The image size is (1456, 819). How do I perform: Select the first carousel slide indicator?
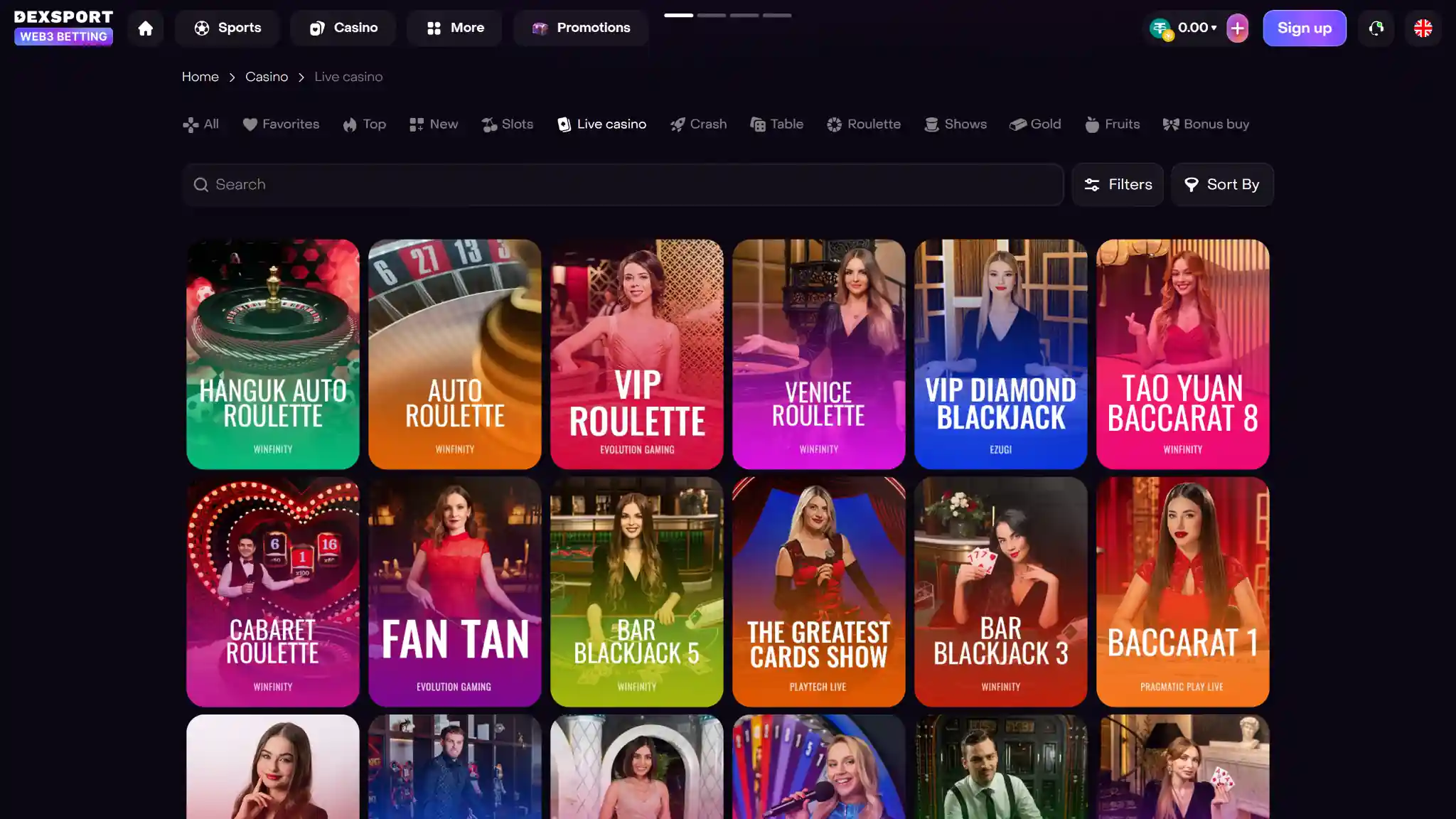tap(678, 15)
